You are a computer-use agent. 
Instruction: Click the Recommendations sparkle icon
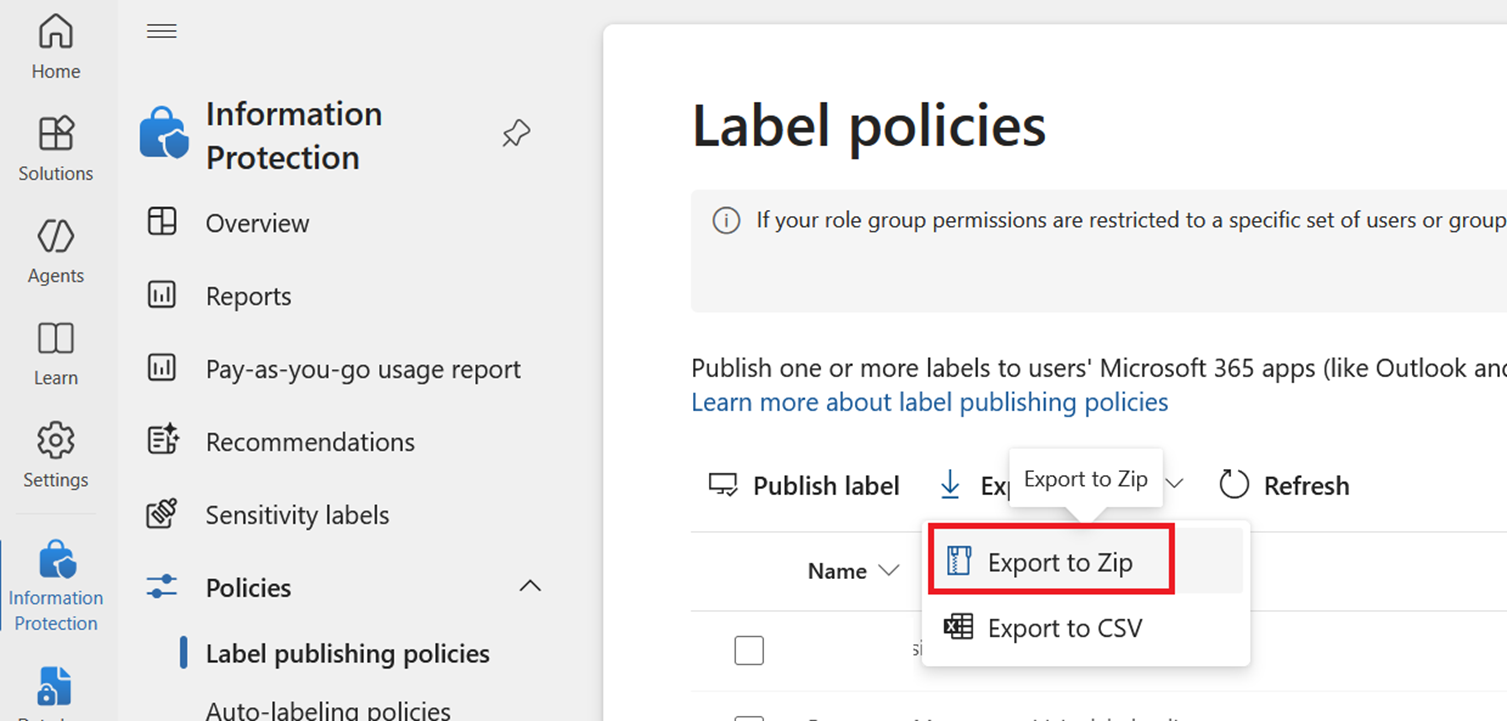(162, 441)
